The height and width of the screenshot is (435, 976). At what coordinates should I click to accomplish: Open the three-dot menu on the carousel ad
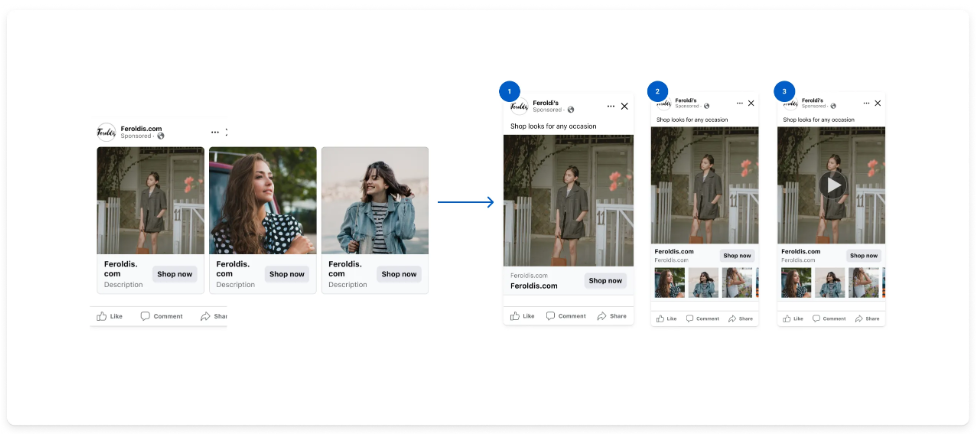215,132
